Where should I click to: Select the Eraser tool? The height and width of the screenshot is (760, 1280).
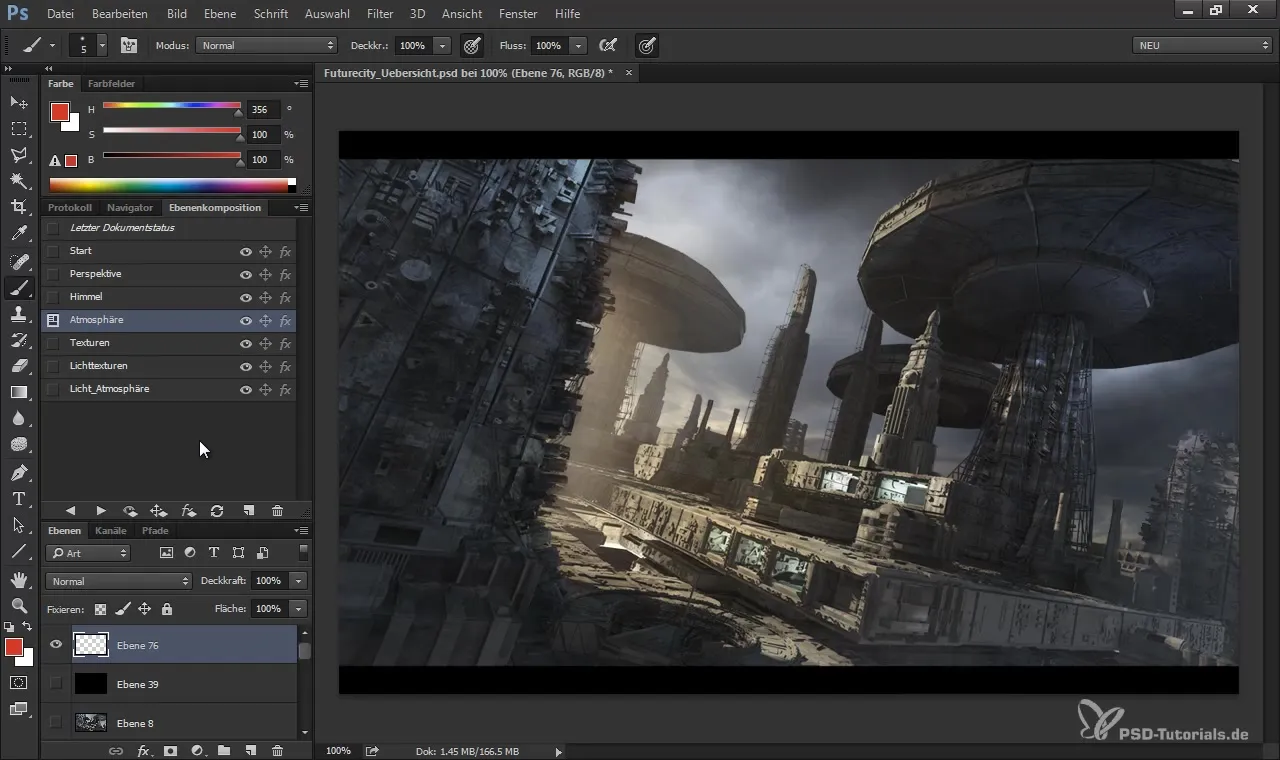19,366
